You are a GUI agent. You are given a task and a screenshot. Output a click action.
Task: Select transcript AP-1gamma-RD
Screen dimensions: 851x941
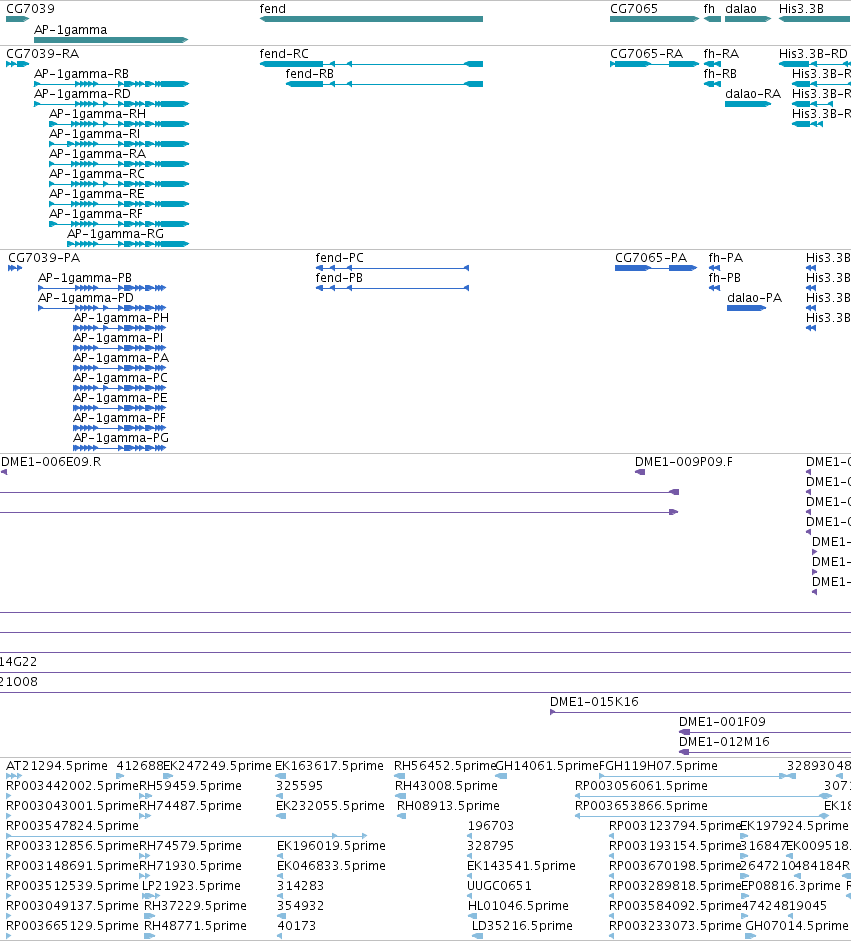[112, 104]
